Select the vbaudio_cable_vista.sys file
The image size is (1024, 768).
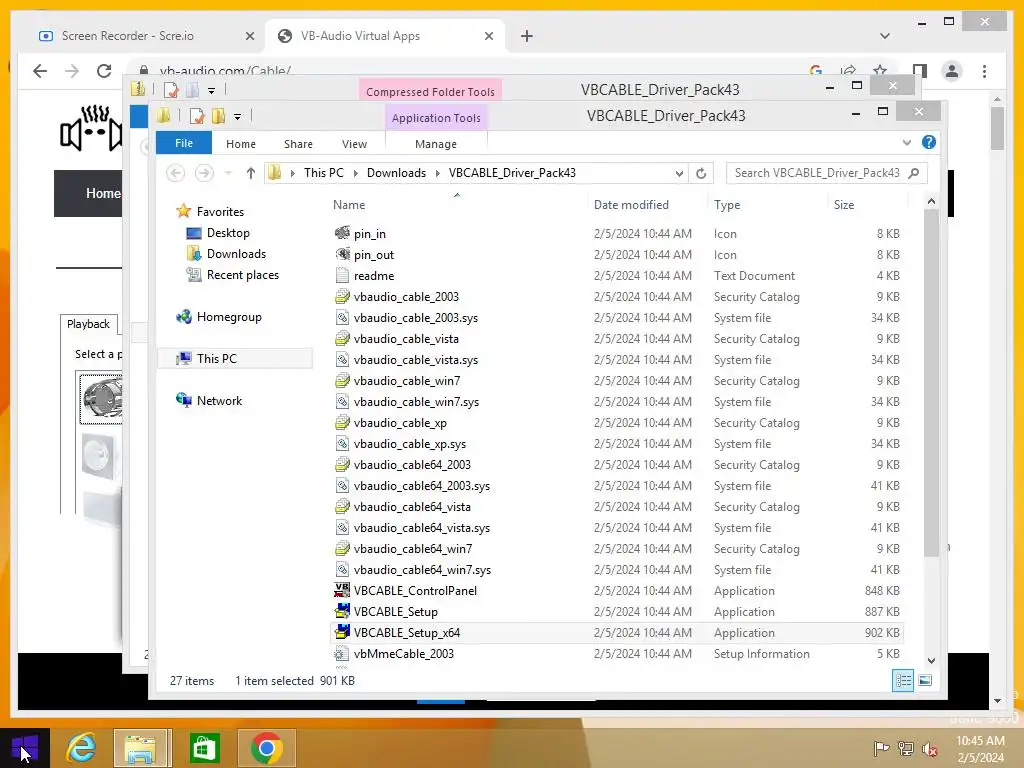click(x=415, y=360)
